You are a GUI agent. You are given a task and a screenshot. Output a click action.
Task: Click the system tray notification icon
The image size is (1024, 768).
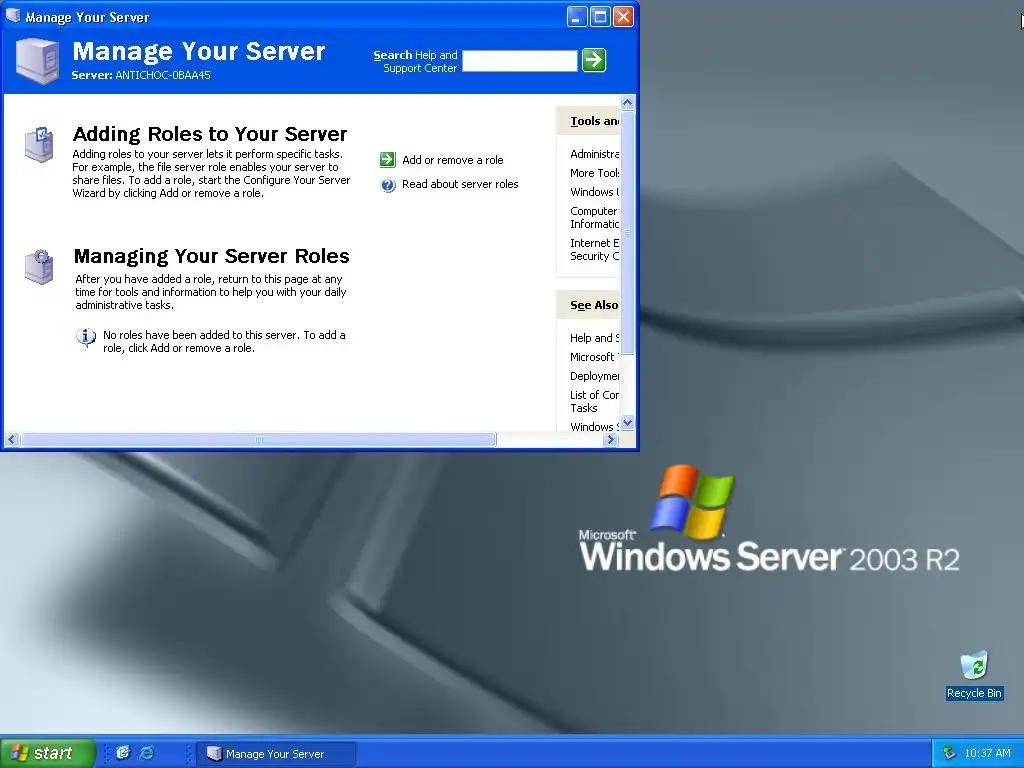tap(950, 754)
